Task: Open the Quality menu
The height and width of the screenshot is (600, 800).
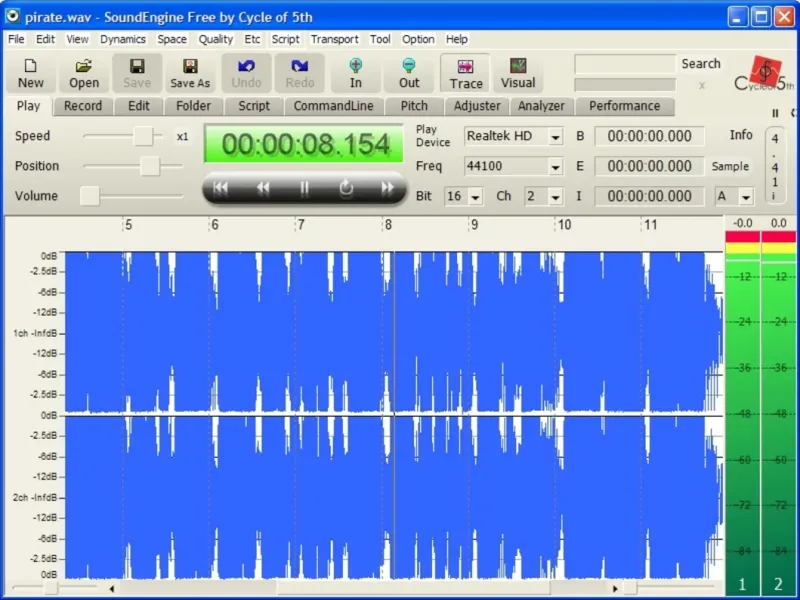Action: point(215,39)
